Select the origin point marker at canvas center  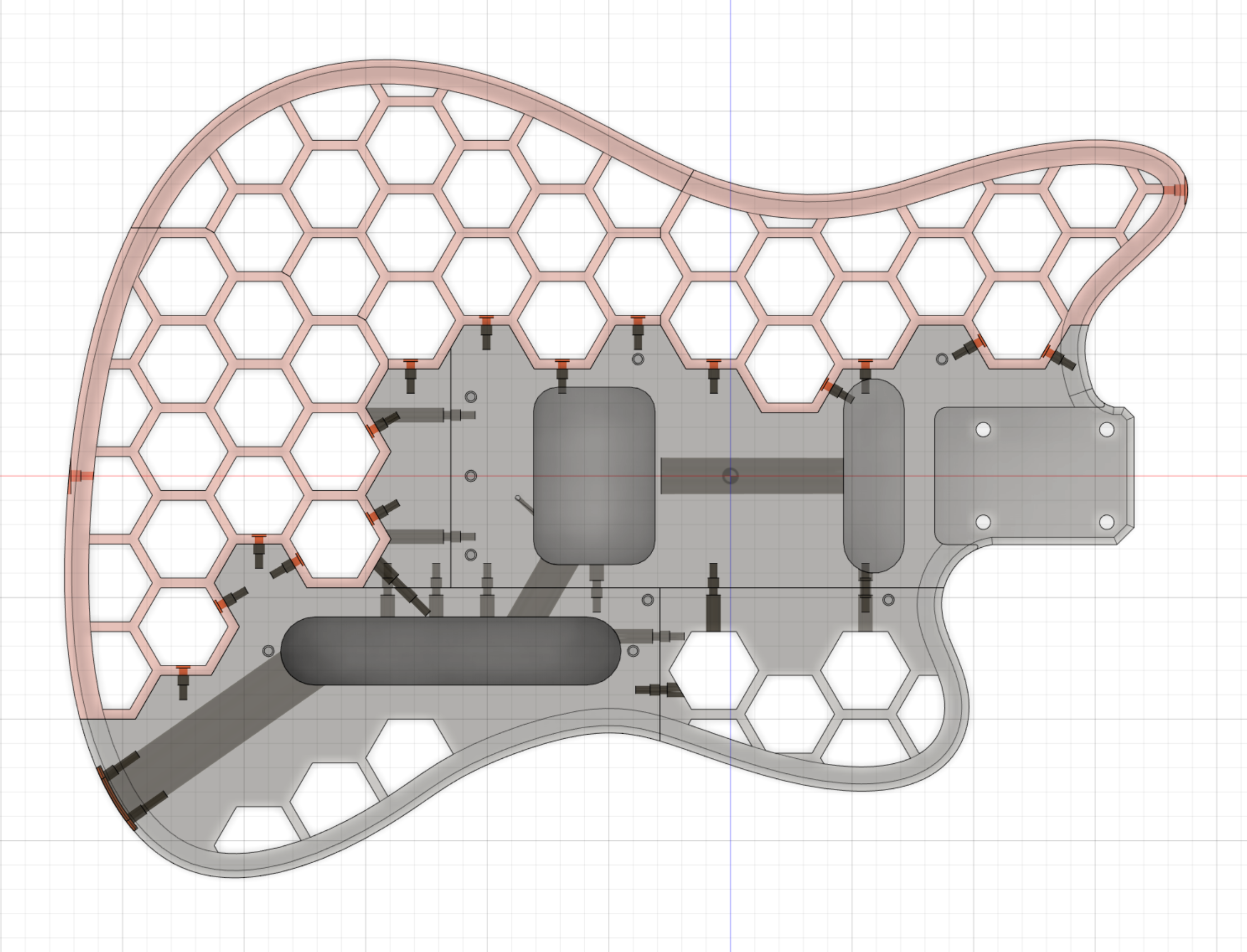731,475
